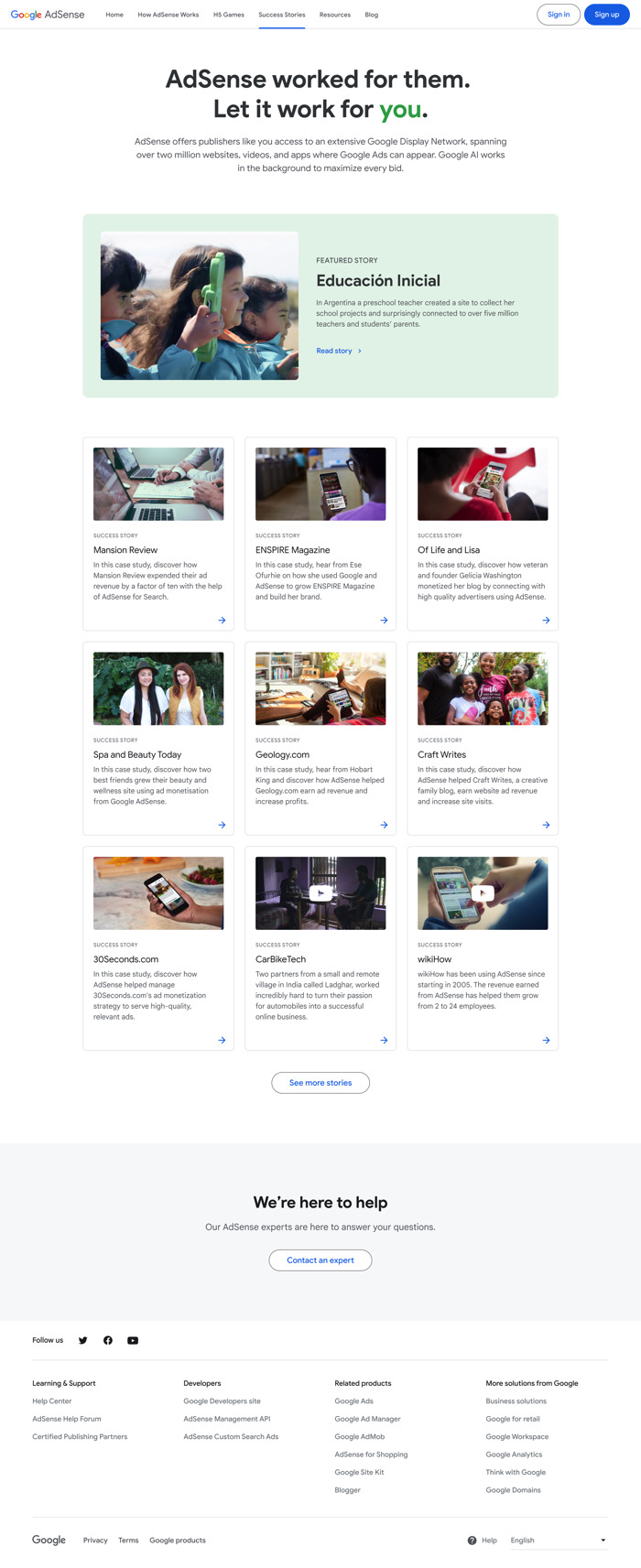Open the Mansion Review thumbnail image
The image size is (641, 1568).
(158, 484)
